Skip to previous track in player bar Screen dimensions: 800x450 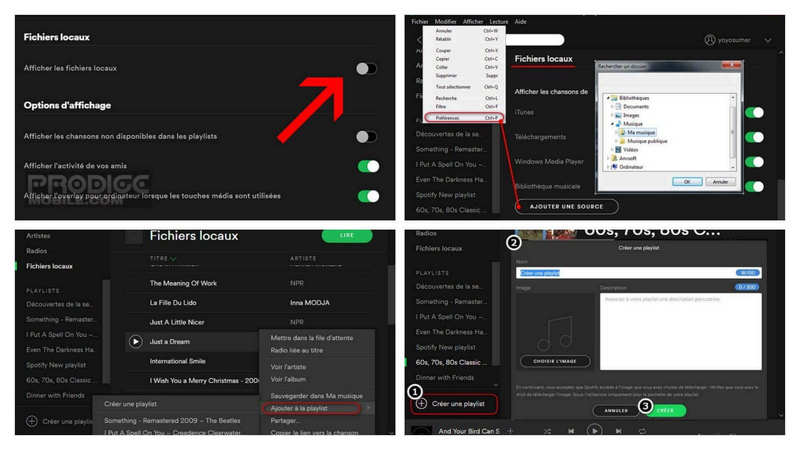coord(571,431)
